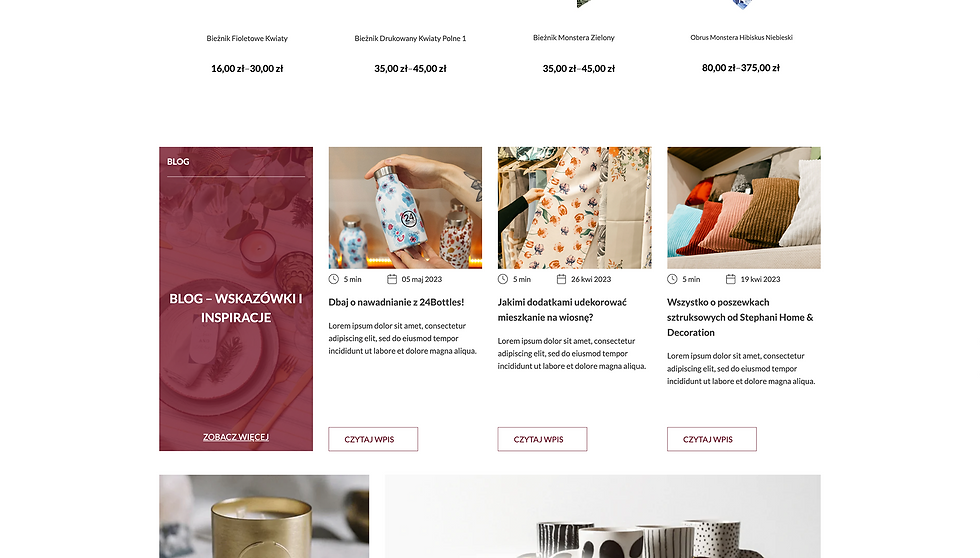This screenshot has width=980, height=558.
Task: Click calendar icon beside 05 maj 2023
Action: click(392, 279)
